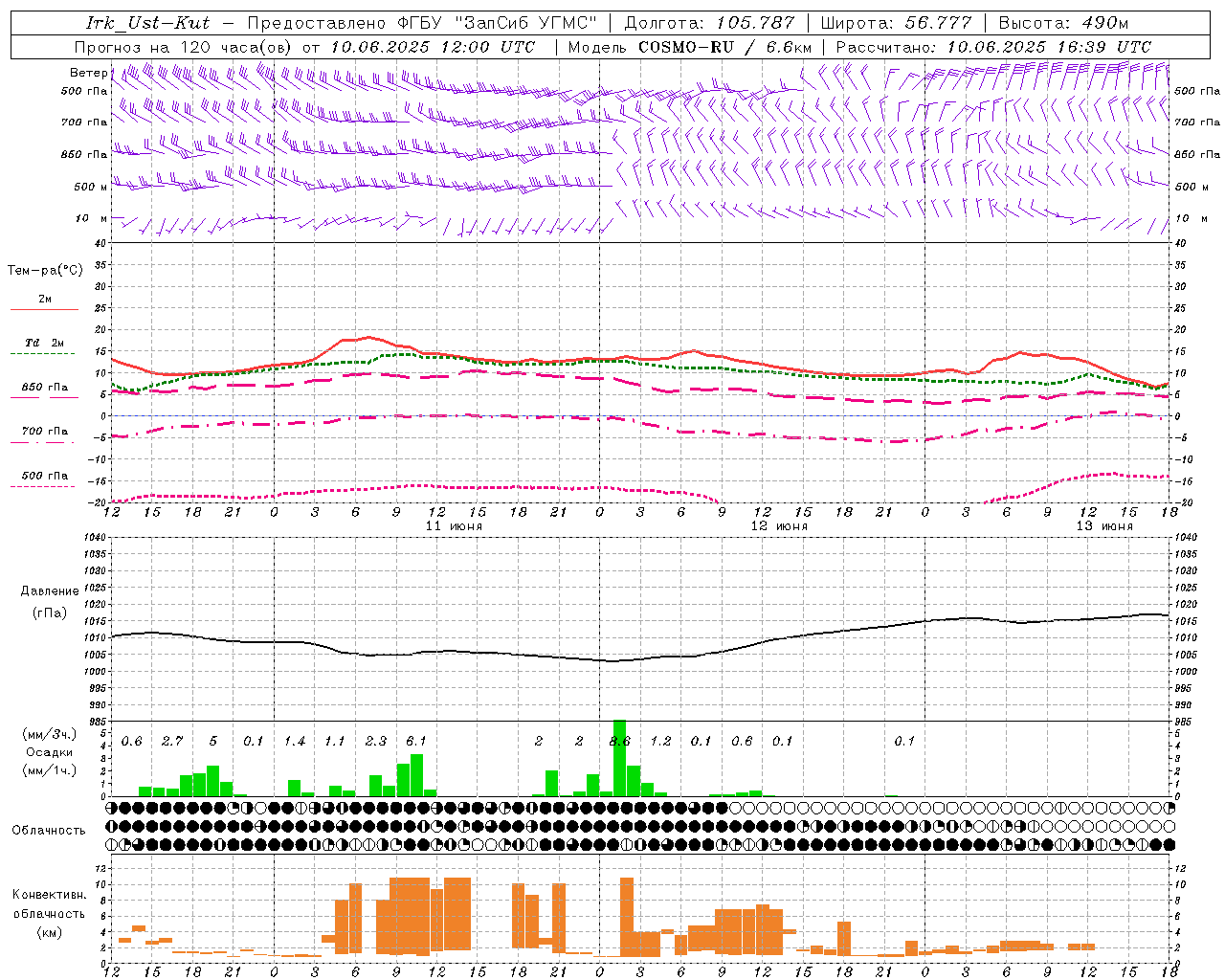Click the latitude value Широта: 56.777

coord(897,23)
